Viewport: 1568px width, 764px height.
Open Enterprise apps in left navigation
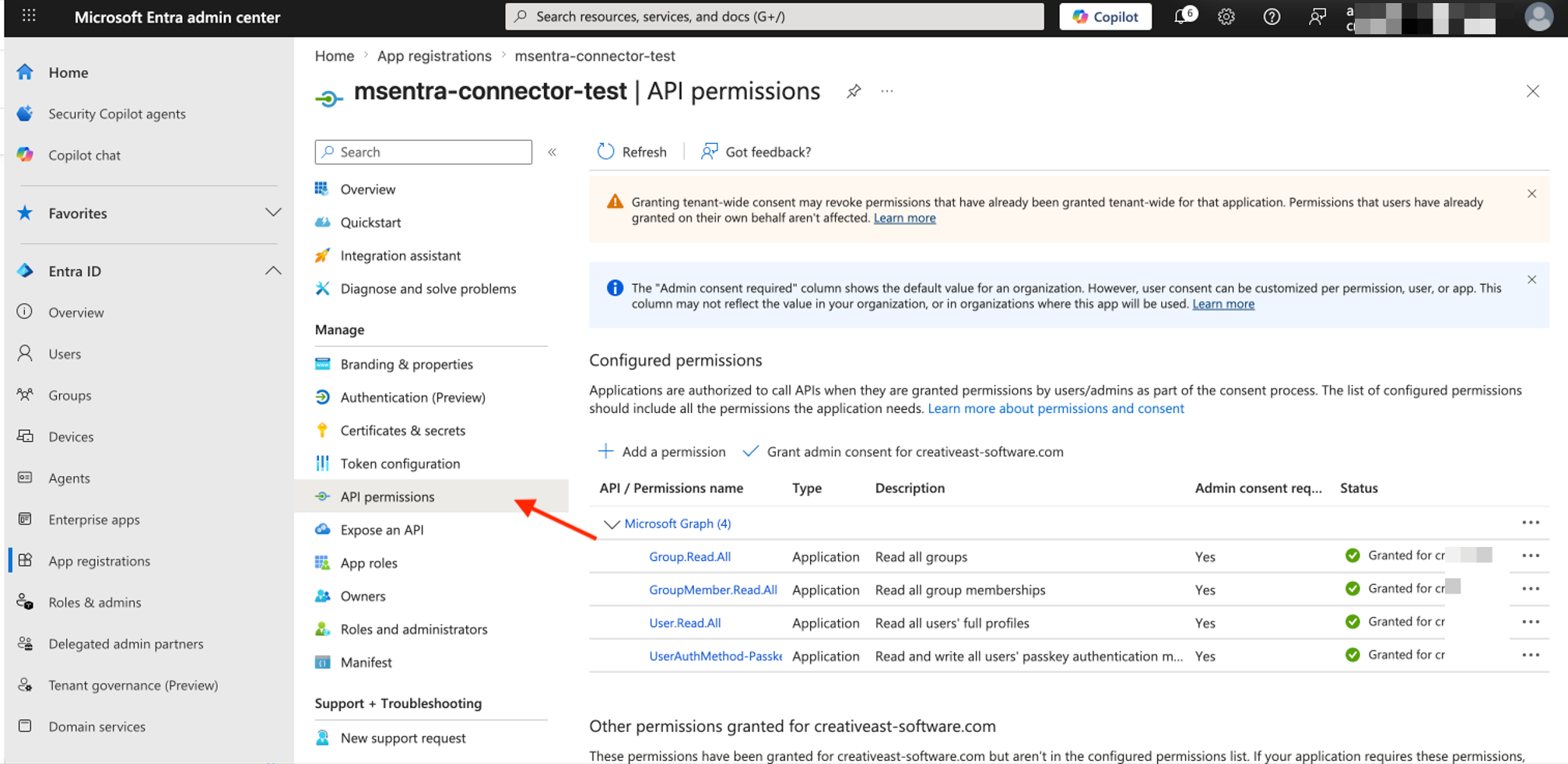(94, 520)
